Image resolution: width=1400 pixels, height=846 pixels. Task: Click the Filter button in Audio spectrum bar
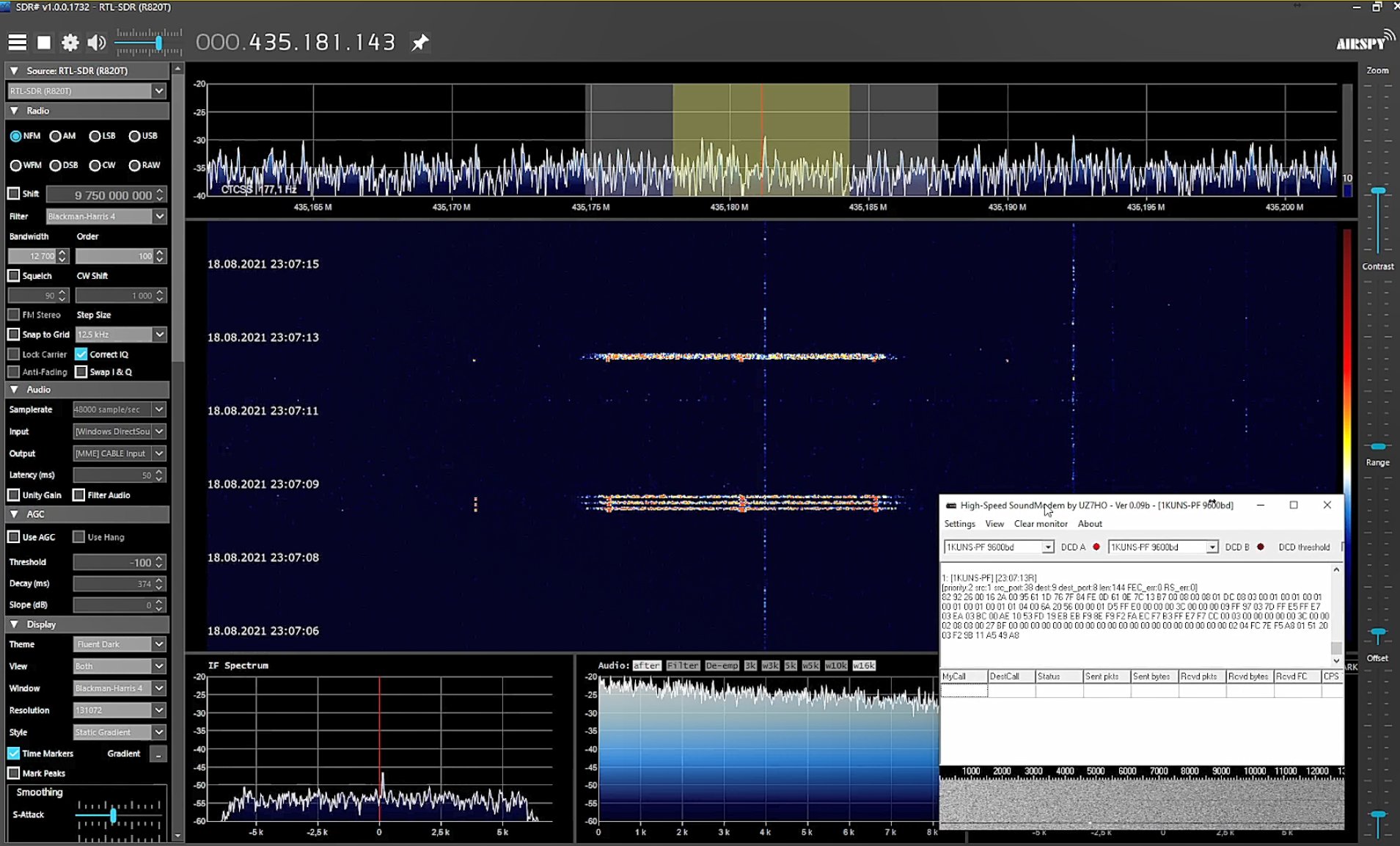pyautogui.click(x=682, y=666)
